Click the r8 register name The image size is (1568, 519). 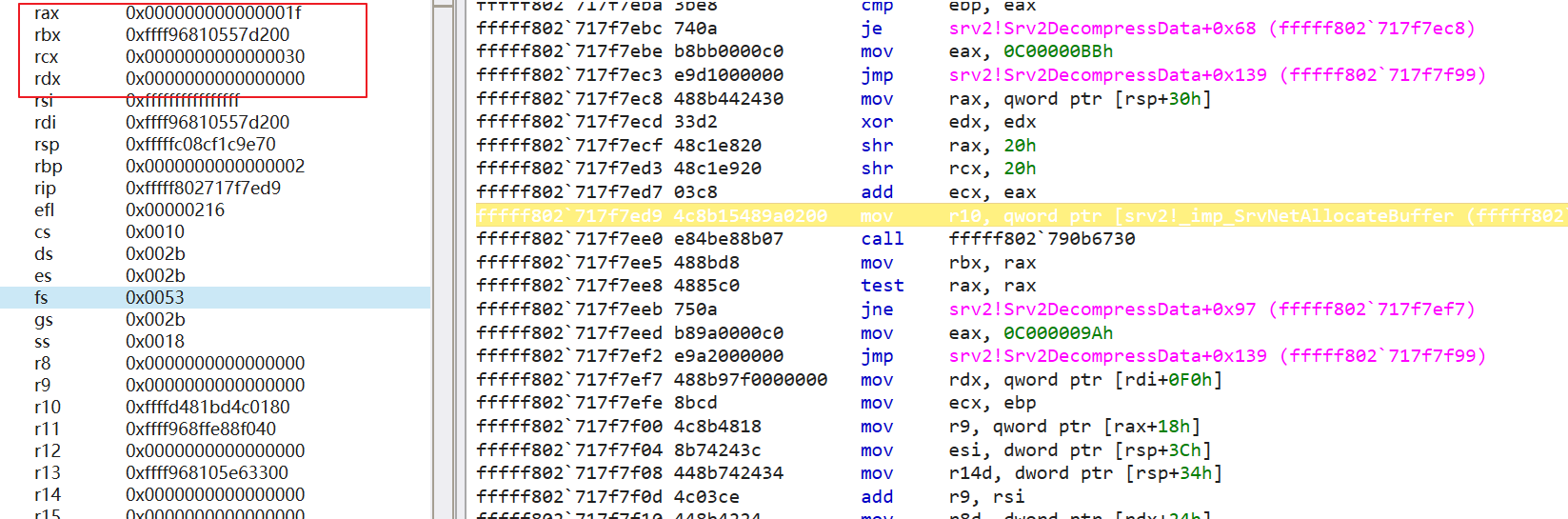pos(42,363)
